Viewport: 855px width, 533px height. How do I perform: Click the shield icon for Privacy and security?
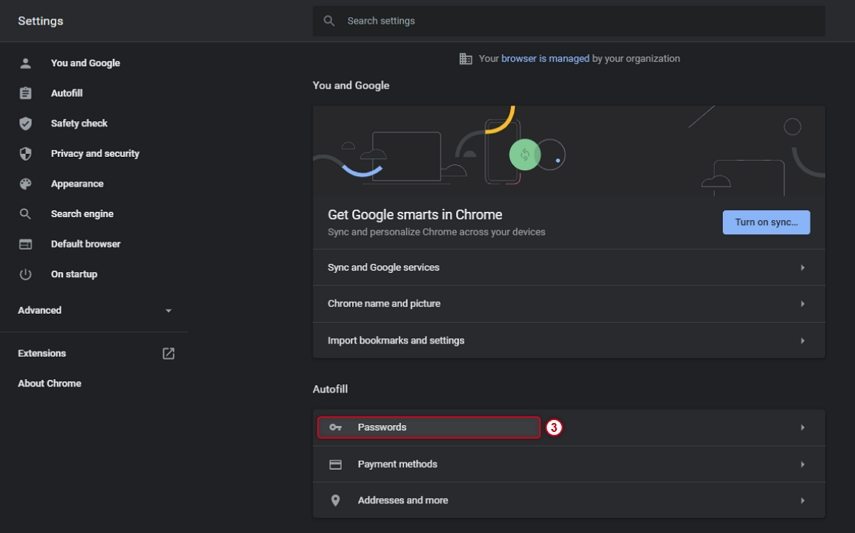coord(25,154)
